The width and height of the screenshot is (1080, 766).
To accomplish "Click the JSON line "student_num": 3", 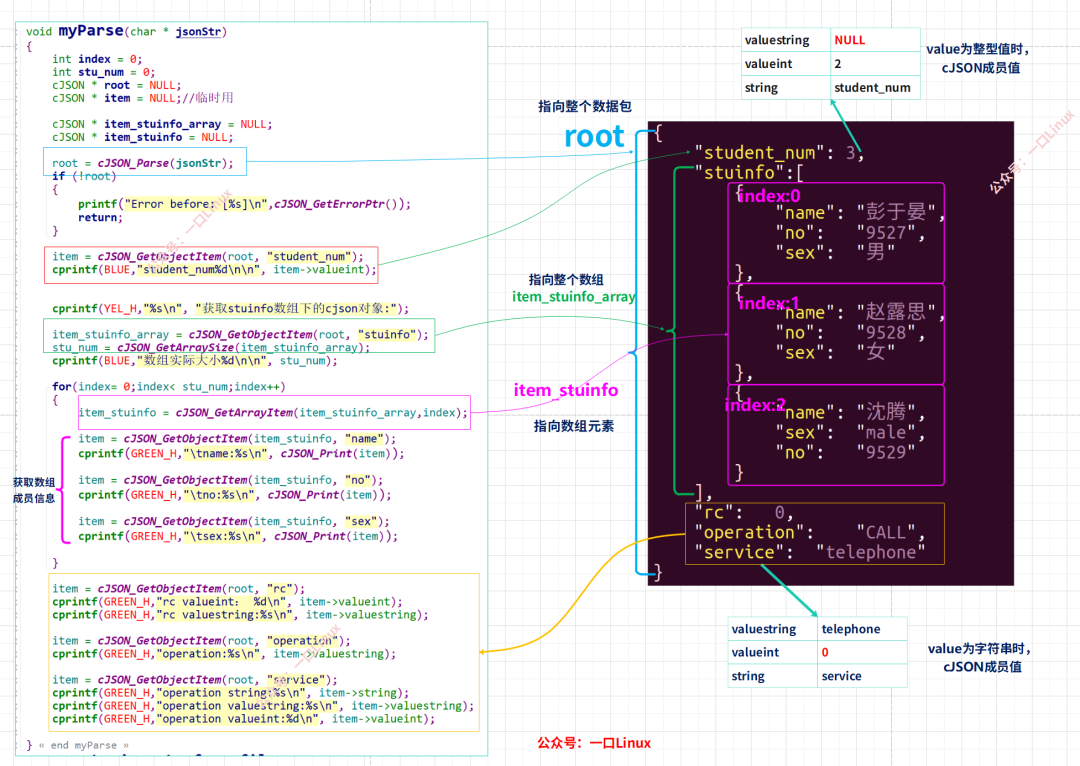I will [778, 153].
